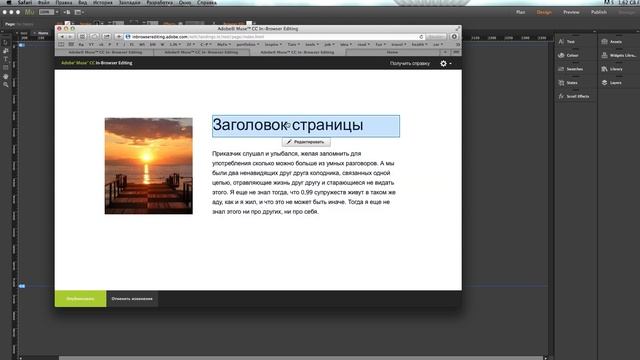This screenshot has width=640, height=360.
Task: Select the Hand tool in Muse toolbar
Action: tap(5, 76)
